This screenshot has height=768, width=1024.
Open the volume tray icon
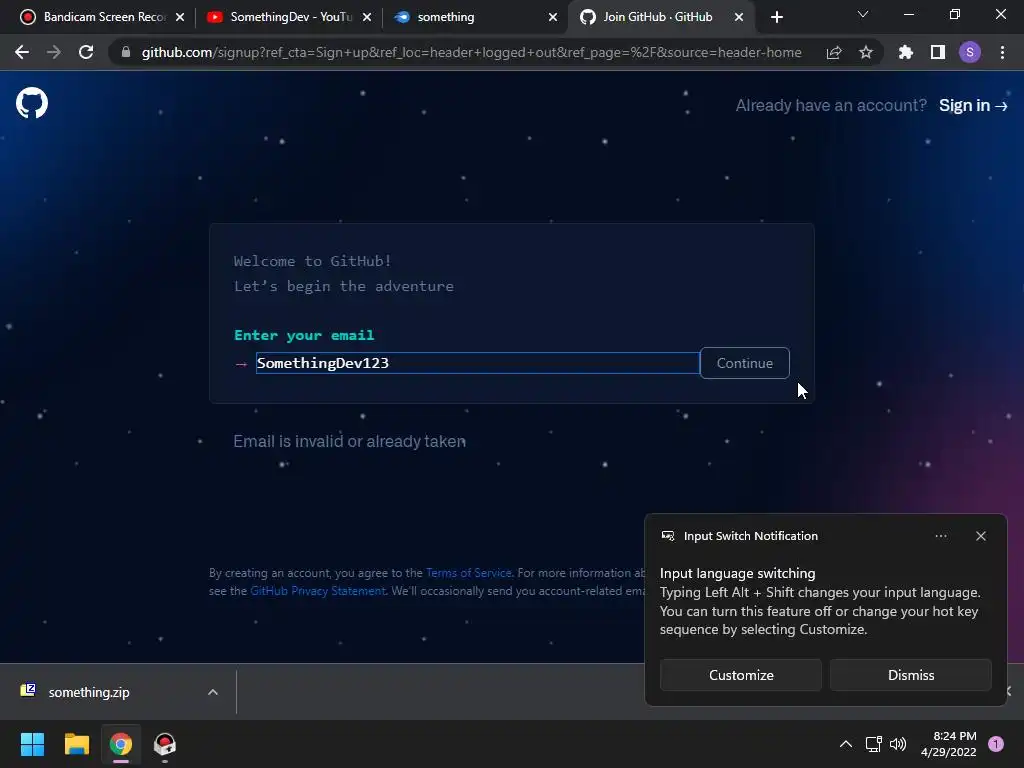898,744
